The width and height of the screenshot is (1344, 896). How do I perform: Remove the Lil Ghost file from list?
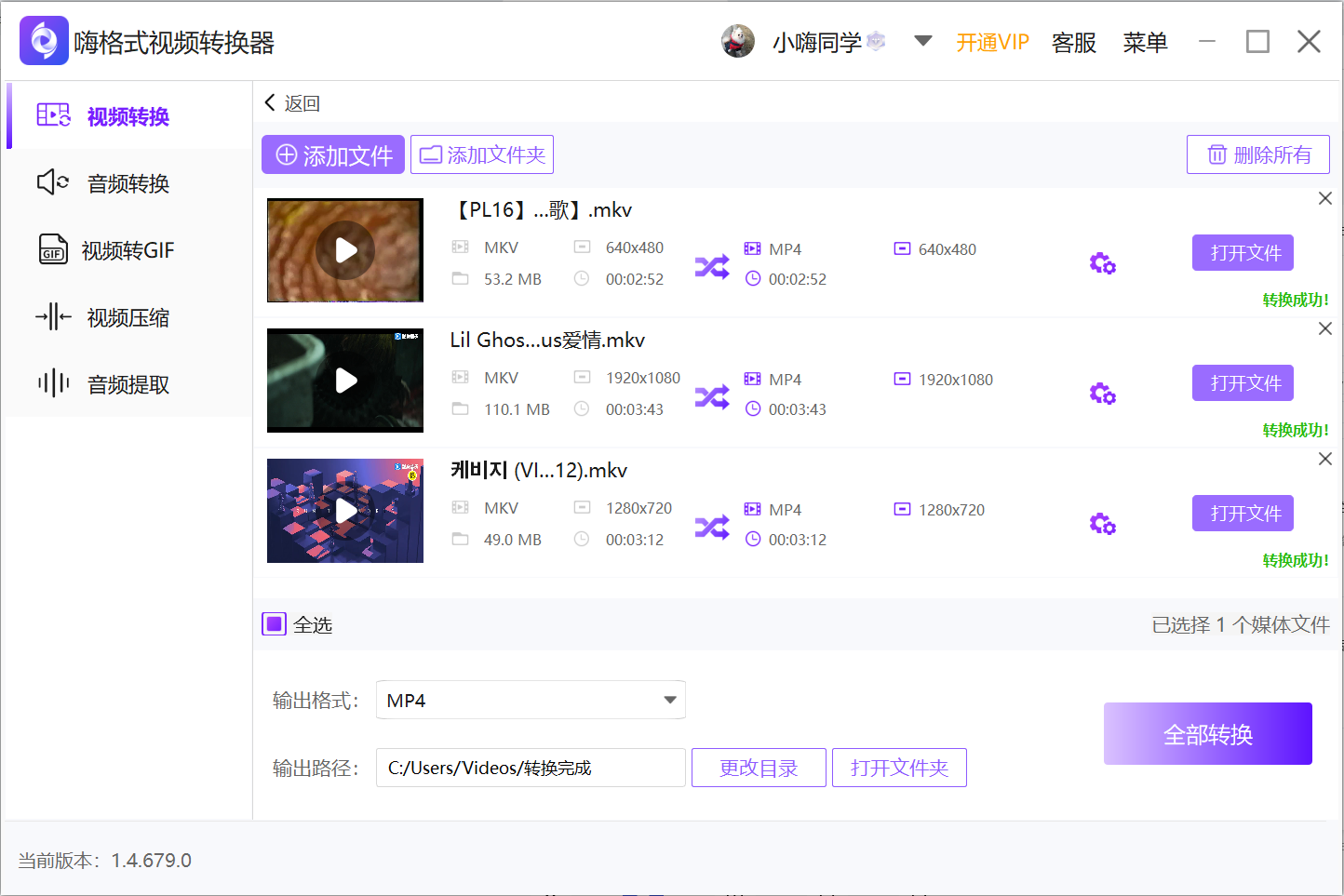pos(1325,328)
